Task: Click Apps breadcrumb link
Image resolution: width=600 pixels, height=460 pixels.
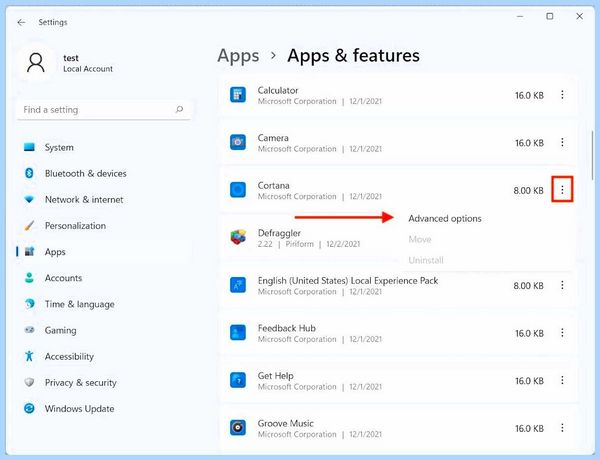Action: pos(238,56)
